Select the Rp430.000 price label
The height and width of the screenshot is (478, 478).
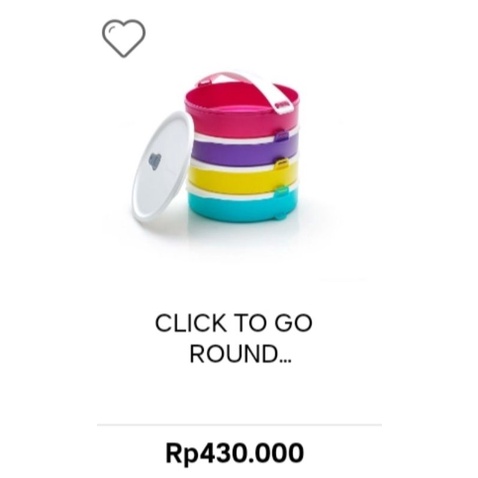(x=235, y=453)
